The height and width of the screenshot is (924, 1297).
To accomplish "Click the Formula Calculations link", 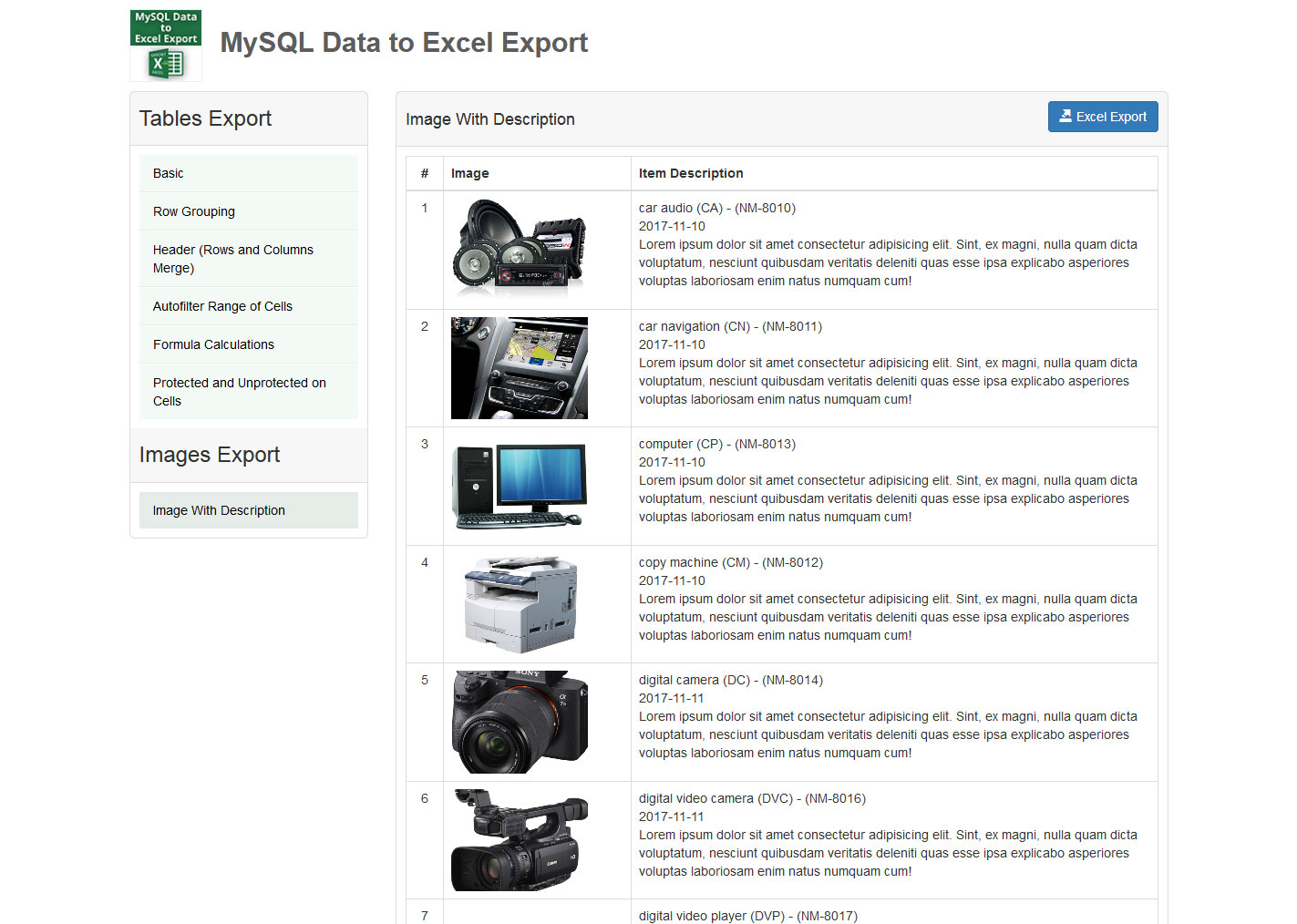I will coord(213,344).
